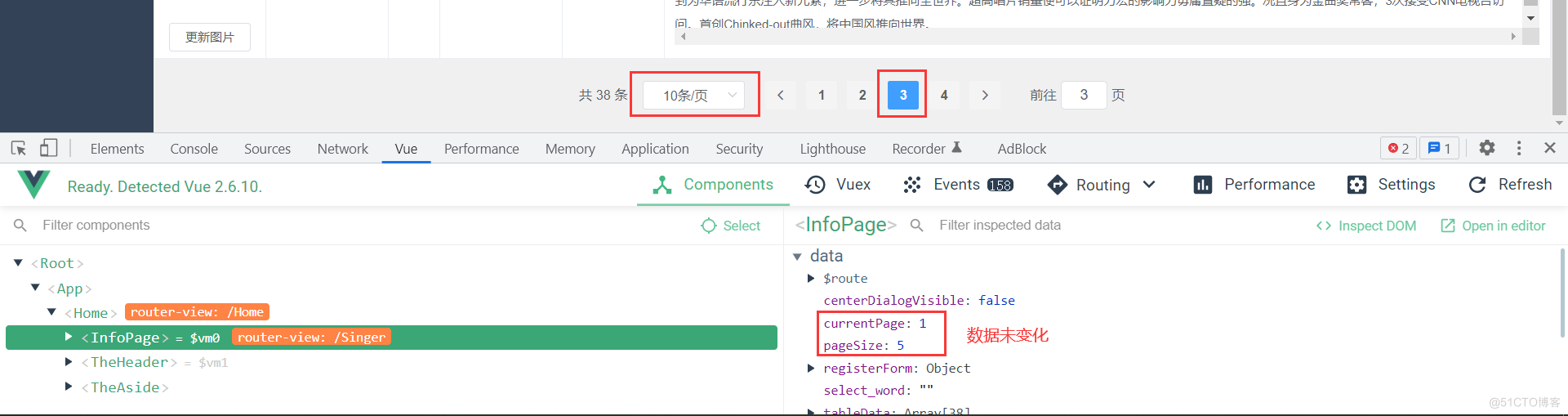Expand the TheAside tree node
Image resolution: width=1568 pixels, height=416 pixels.
pos(69,387)
